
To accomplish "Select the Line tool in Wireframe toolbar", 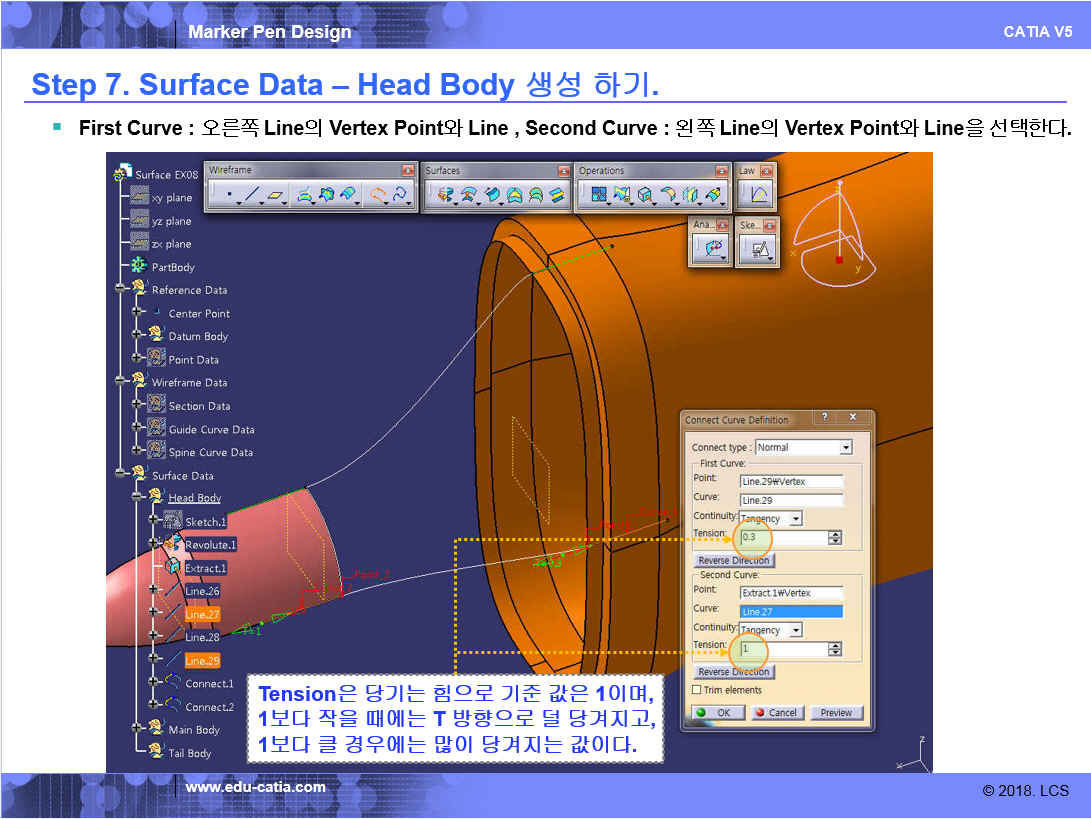I will pyautogui.click(x=252, y=196).
